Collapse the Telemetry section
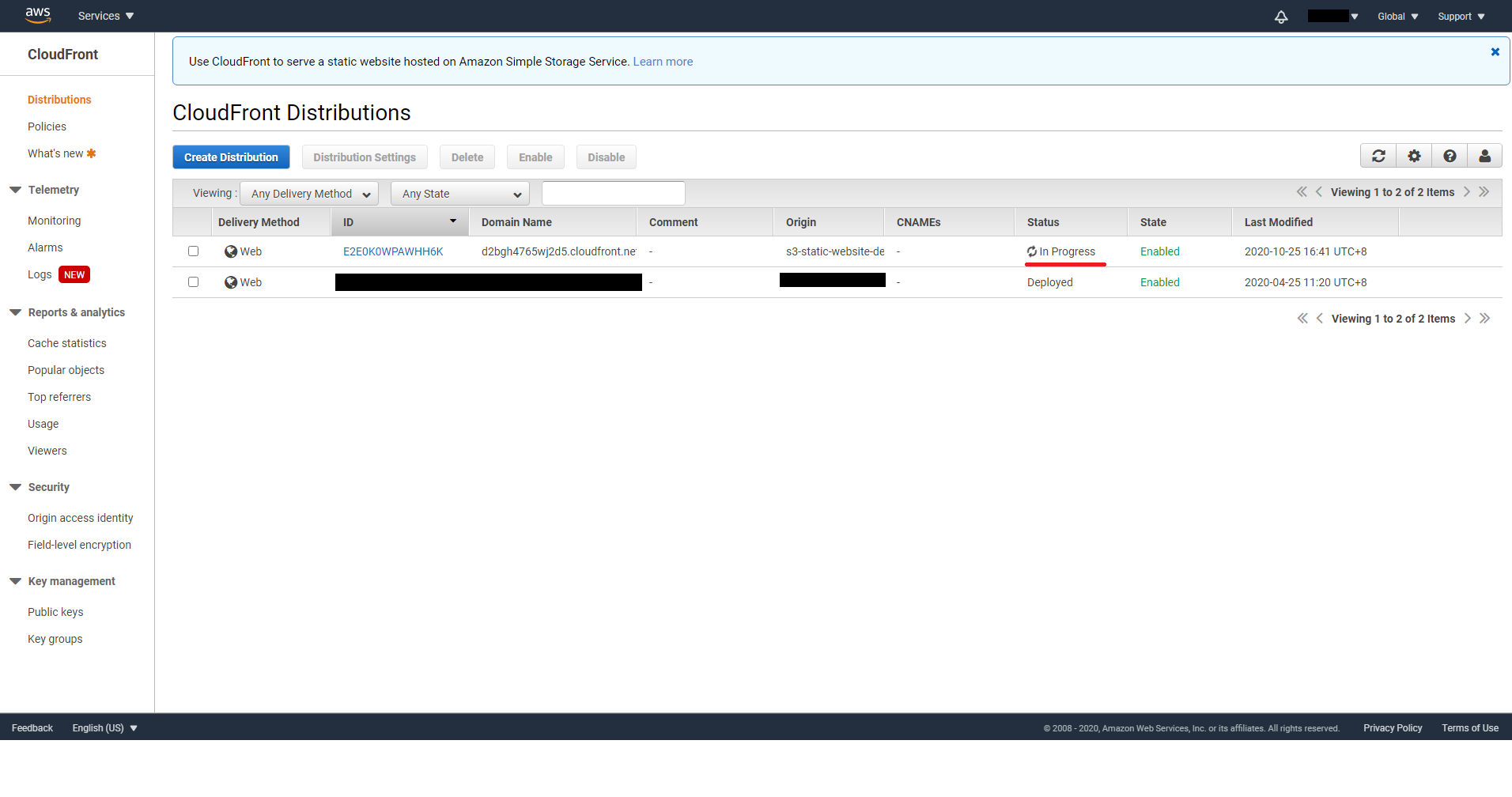Screen dimensions: 1512x797 click(15, 190)
